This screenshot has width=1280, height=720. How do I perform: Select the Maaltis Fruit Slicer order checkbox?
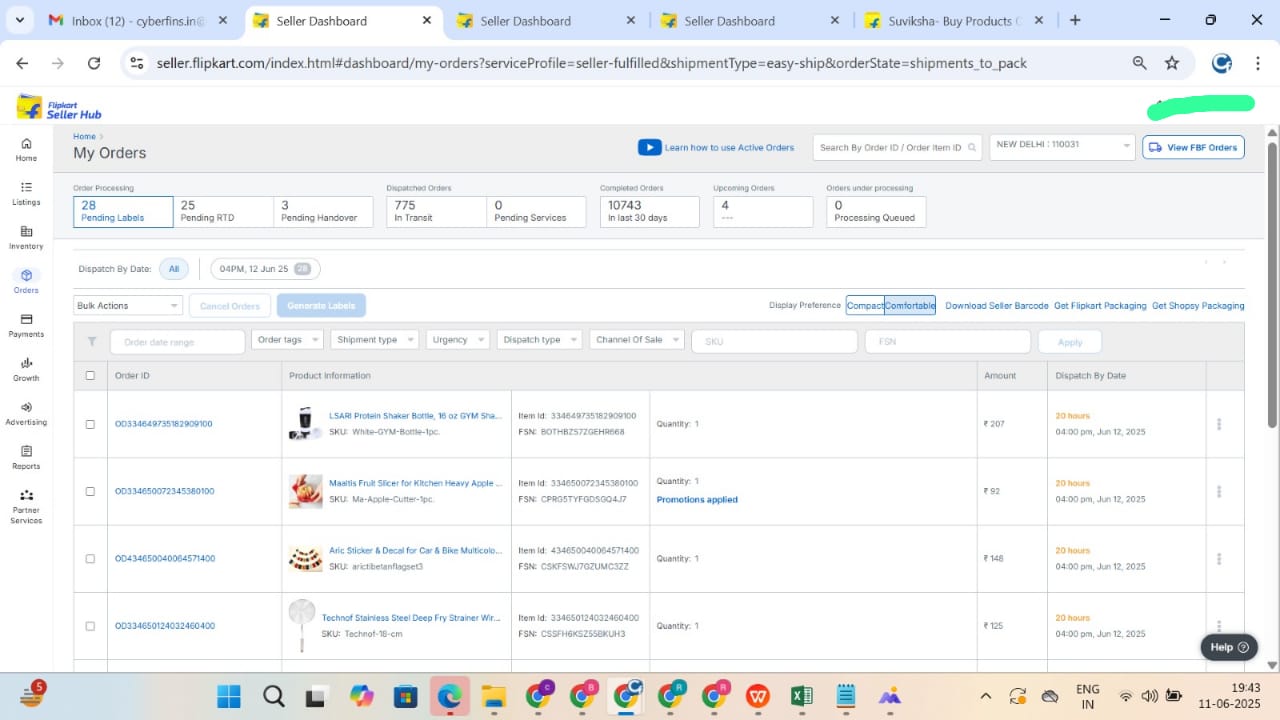90,491
